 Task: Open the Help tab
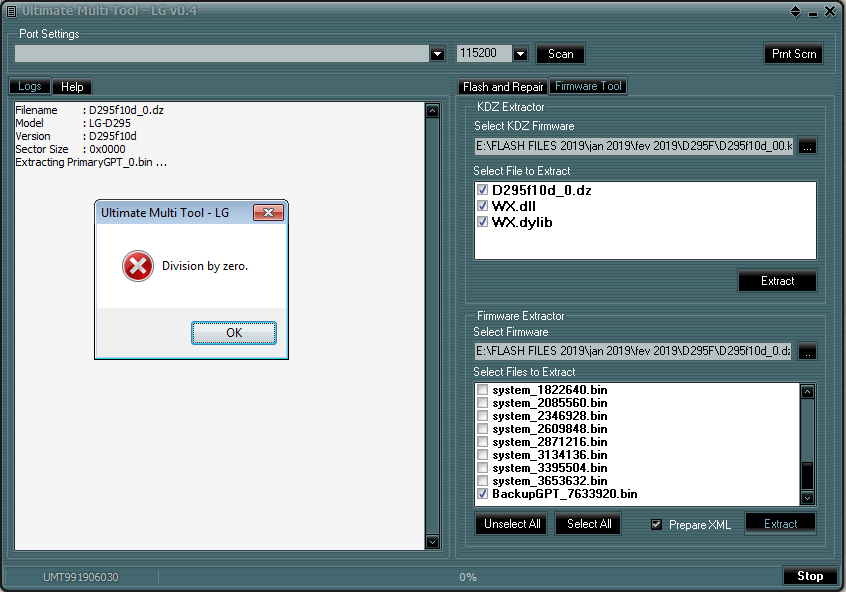click(72, 87)
